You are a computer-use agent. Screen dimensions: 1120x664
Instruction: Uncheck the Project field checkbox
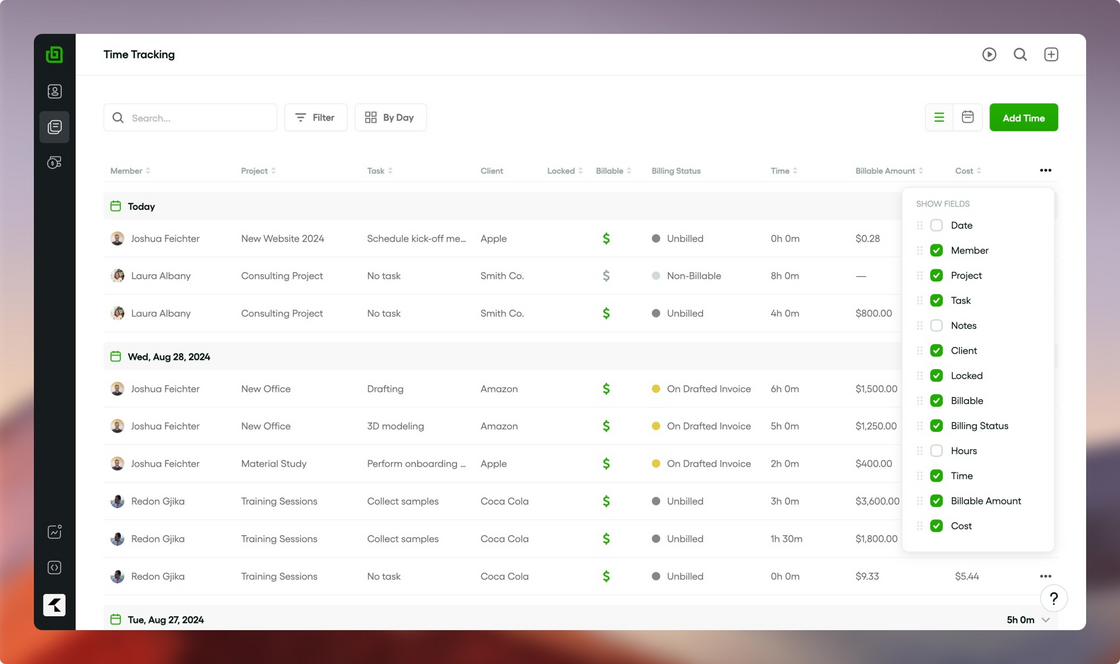point(936,276)
